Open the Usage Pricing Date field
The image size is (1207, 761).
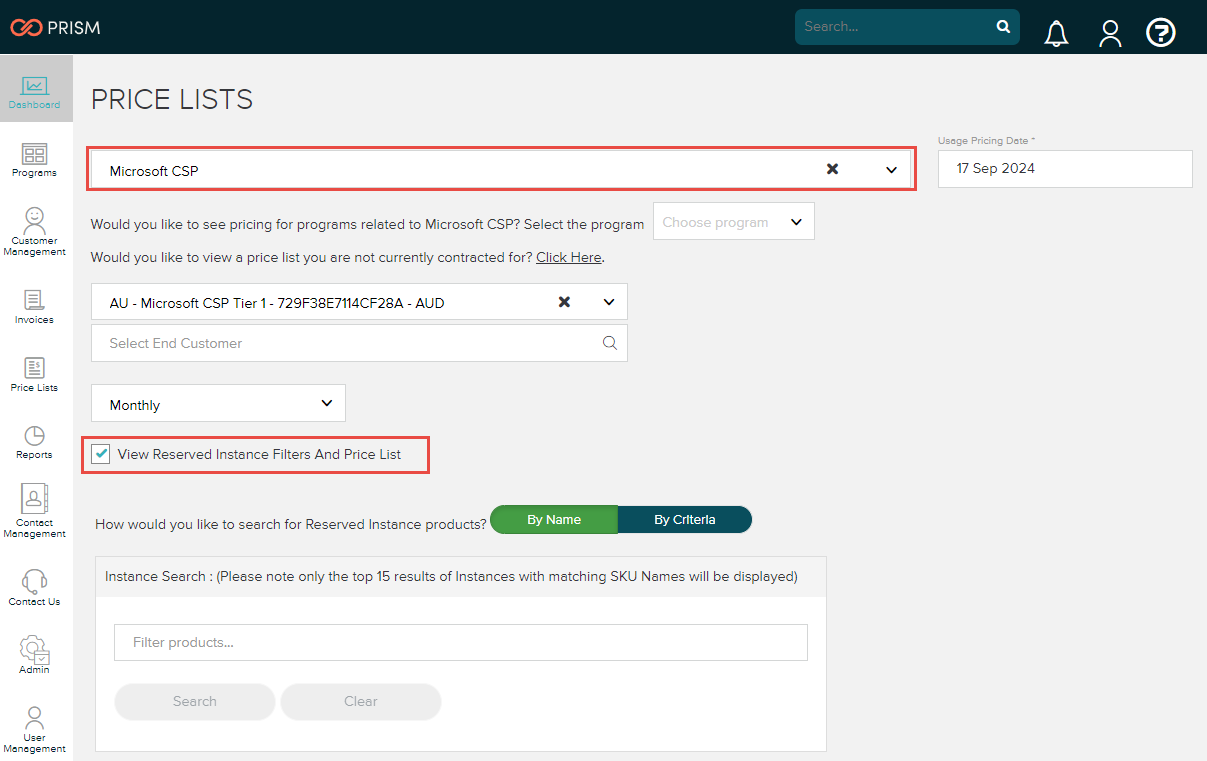click(x=1064, y=169)
